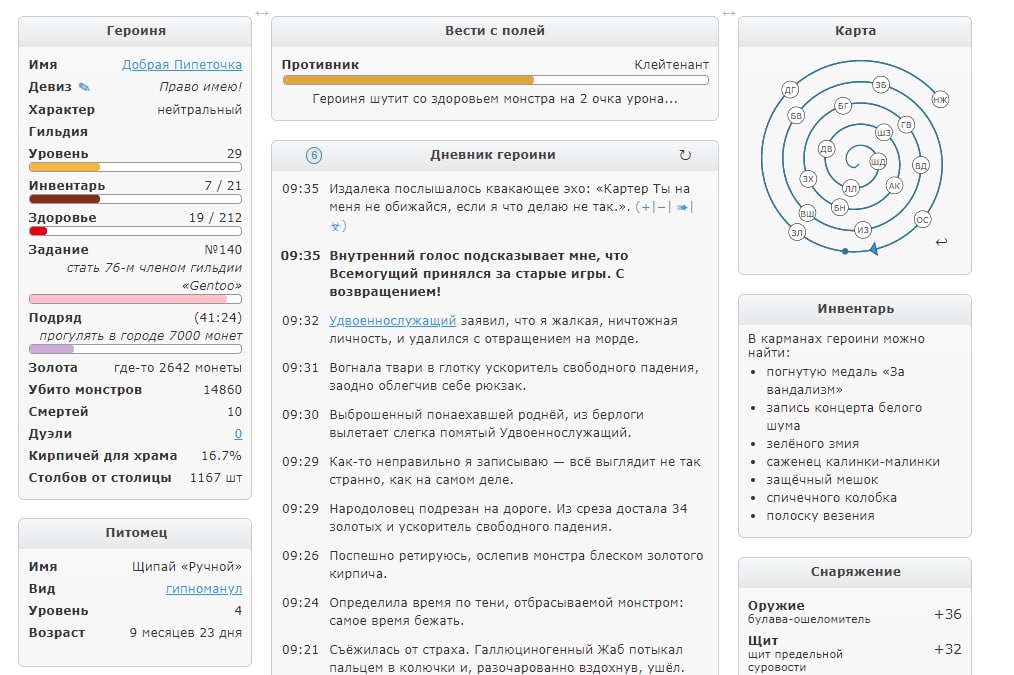Select the ДГ town on the spiral map

790,90
